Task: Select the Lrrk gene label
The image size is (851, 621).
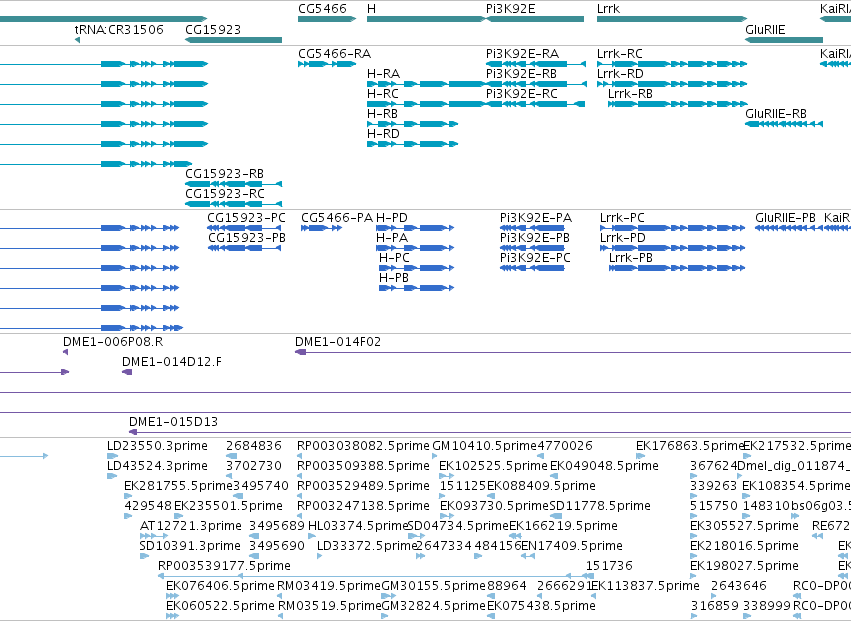Action: coord(608,9)
